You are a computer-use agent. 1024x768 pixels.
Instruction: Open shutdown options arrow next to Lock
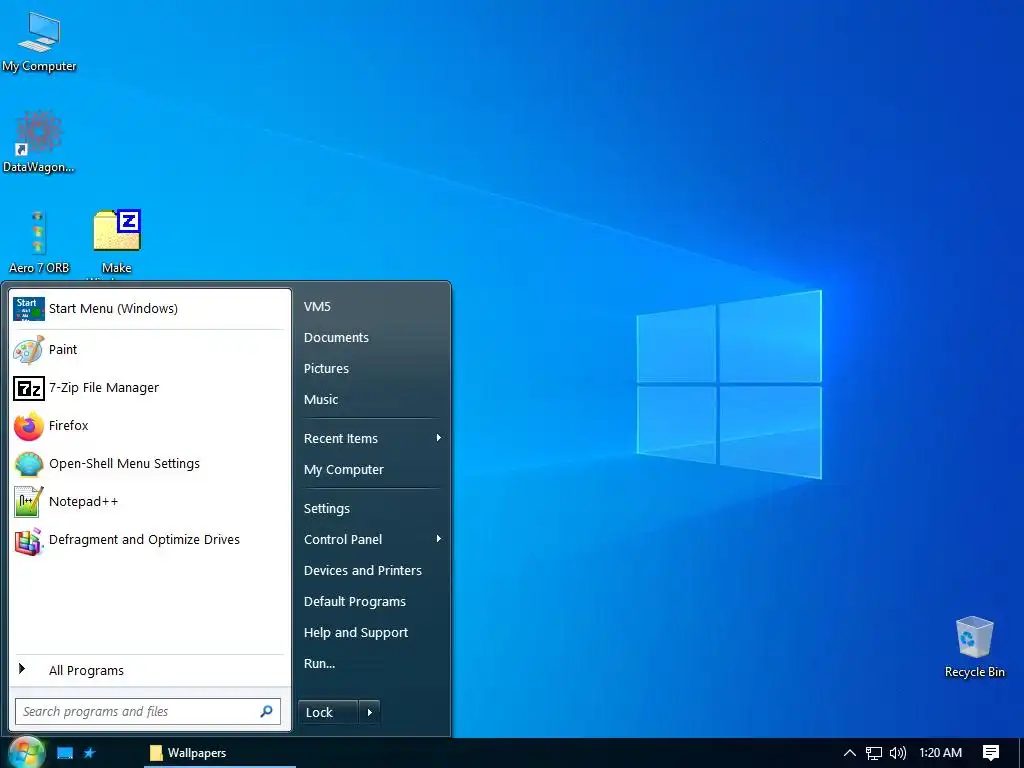click(370, 712)
